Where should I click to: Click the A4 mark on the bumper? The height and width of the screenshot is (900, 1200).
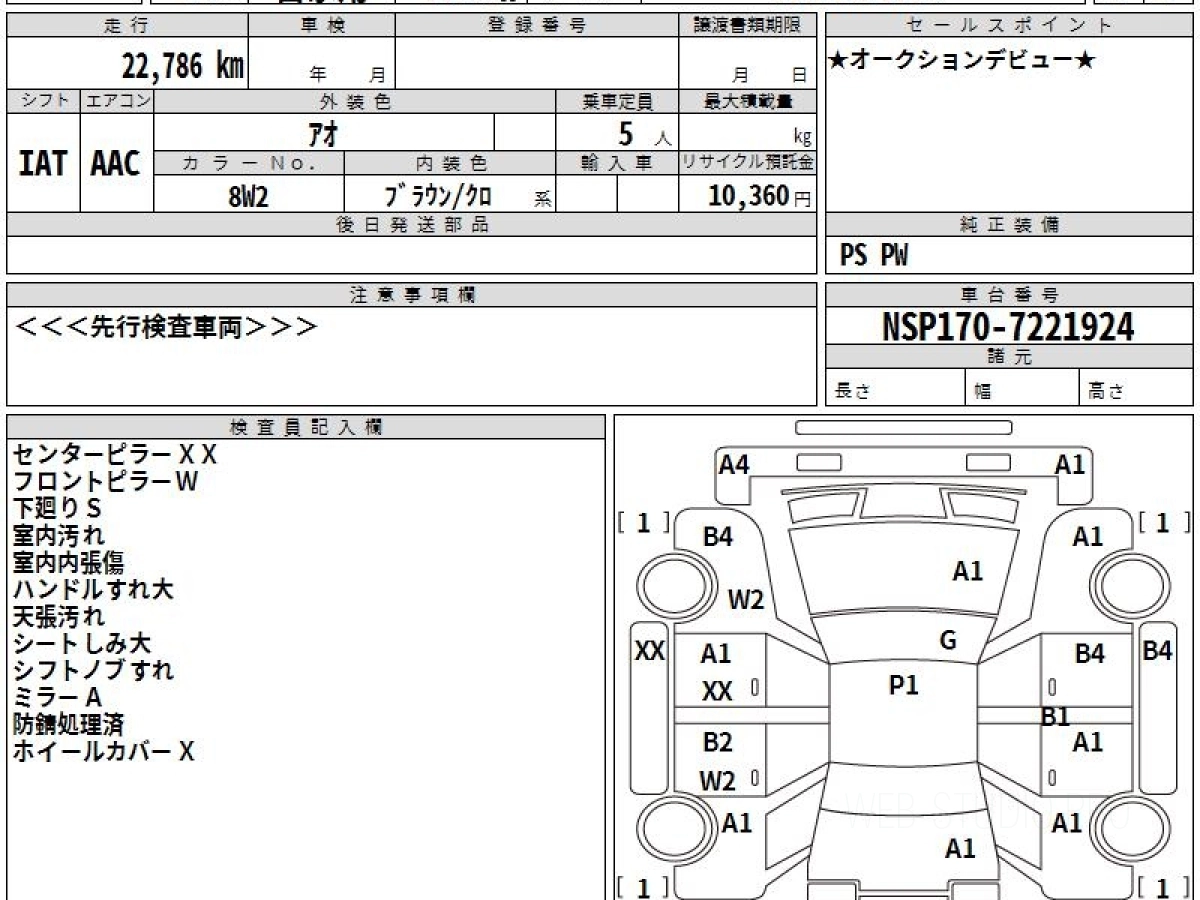[x=735, y=464]
